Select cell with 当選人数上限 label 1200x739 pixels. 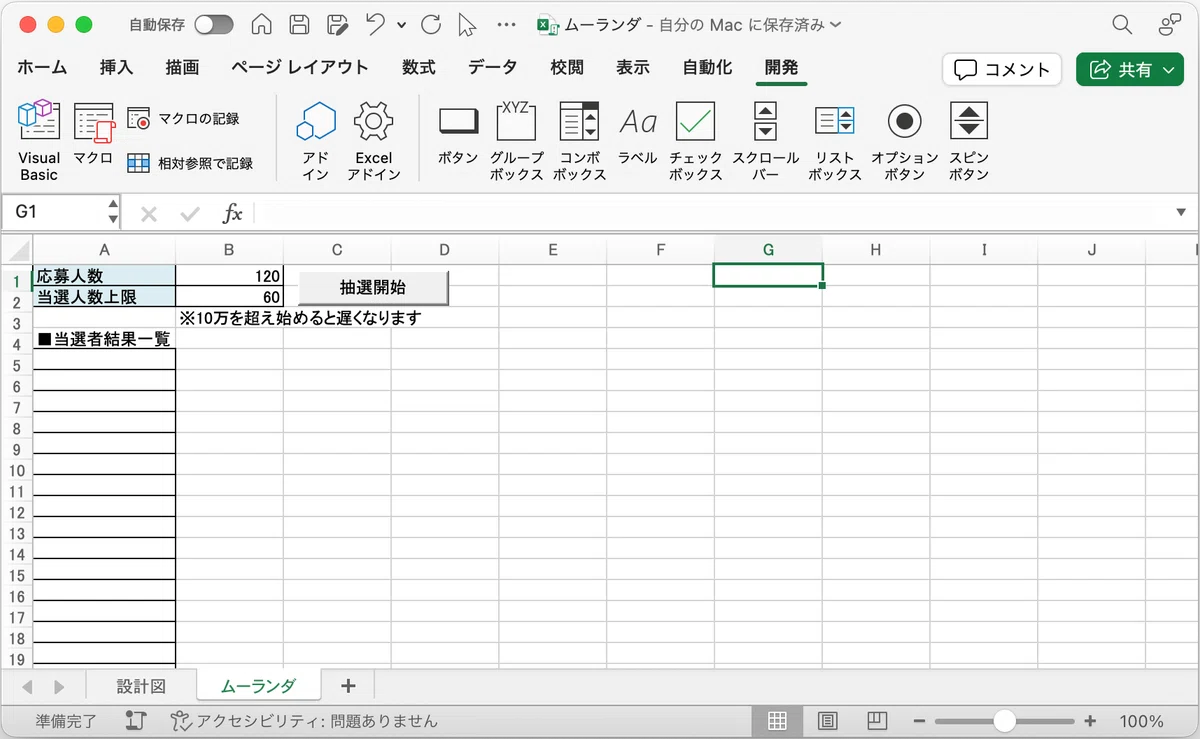[x=104, y=296]
